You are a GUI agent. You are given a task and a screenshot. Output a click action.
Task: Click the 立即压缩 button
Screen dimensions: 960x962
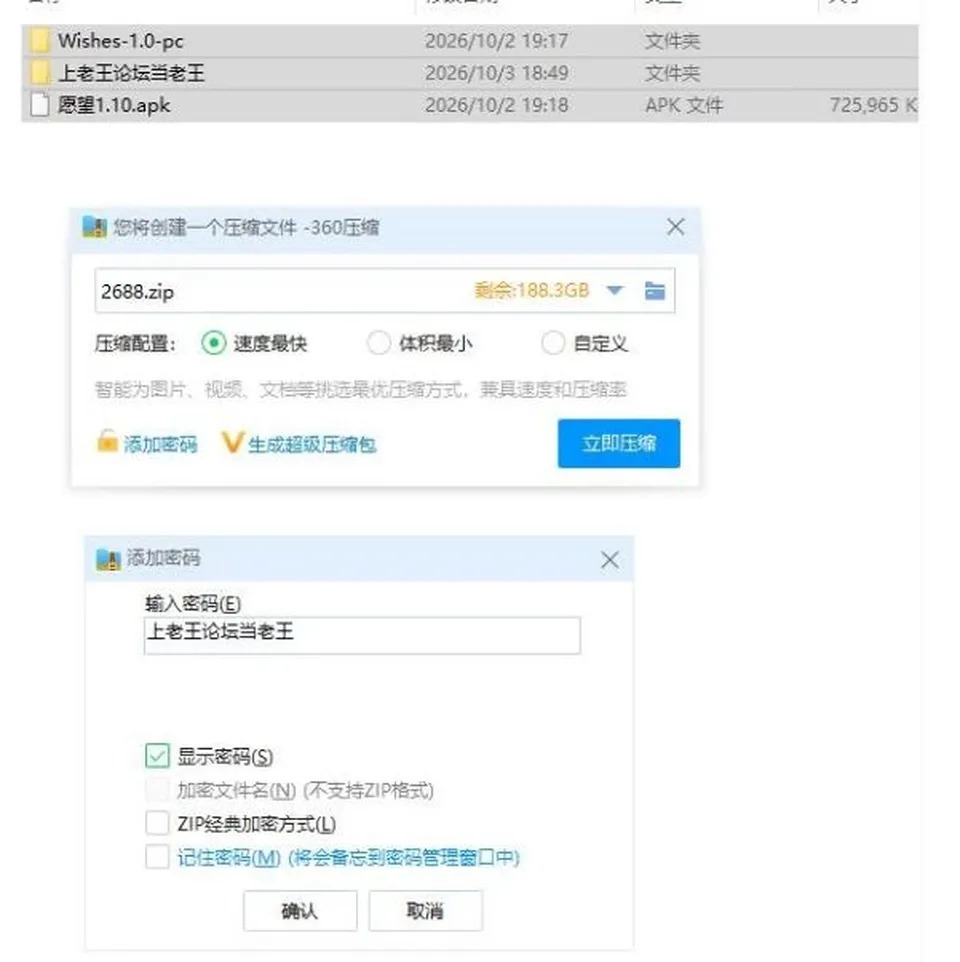coord(619,444)
